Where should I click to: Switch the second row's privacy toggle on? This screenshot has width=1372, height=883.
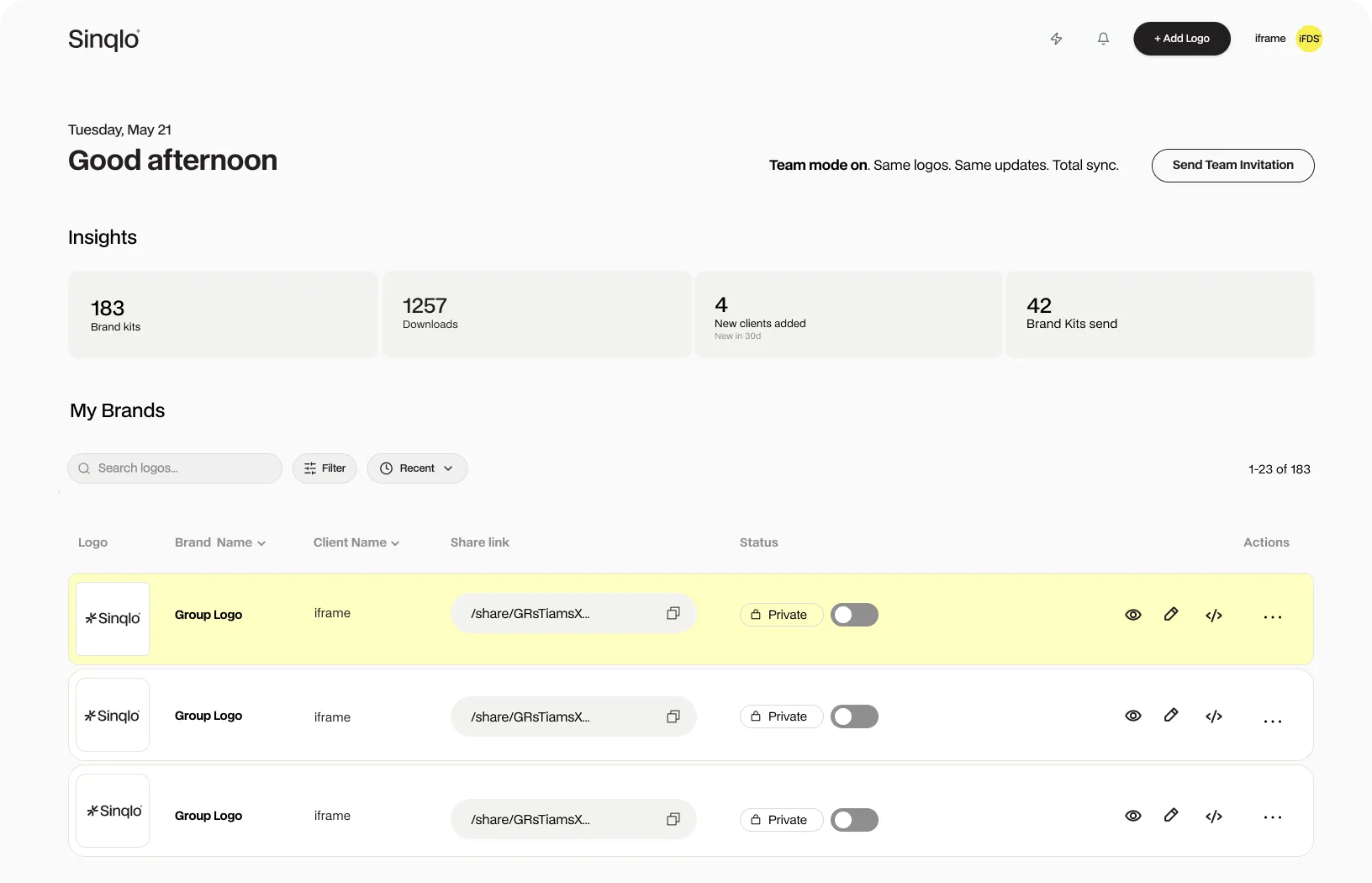[854, 716]
